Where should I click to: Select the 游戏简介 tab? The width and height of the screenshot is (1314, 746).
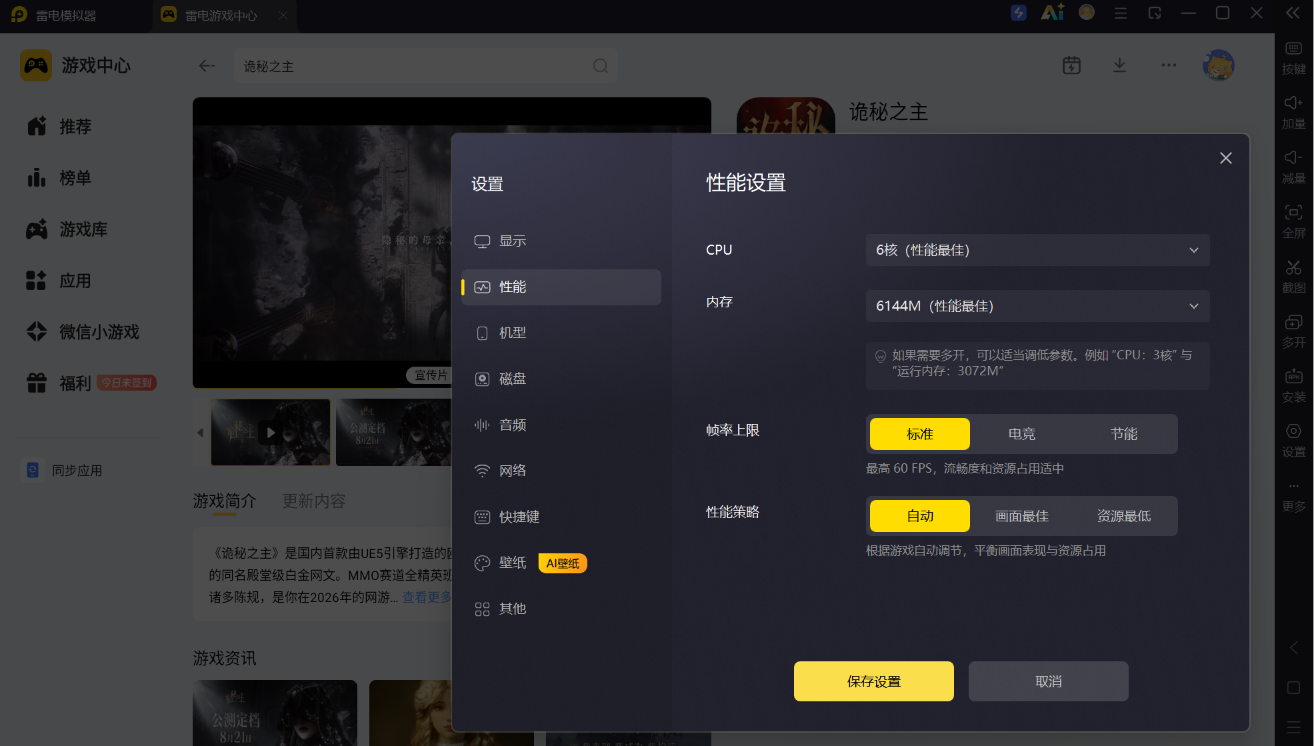pos(225,501)
